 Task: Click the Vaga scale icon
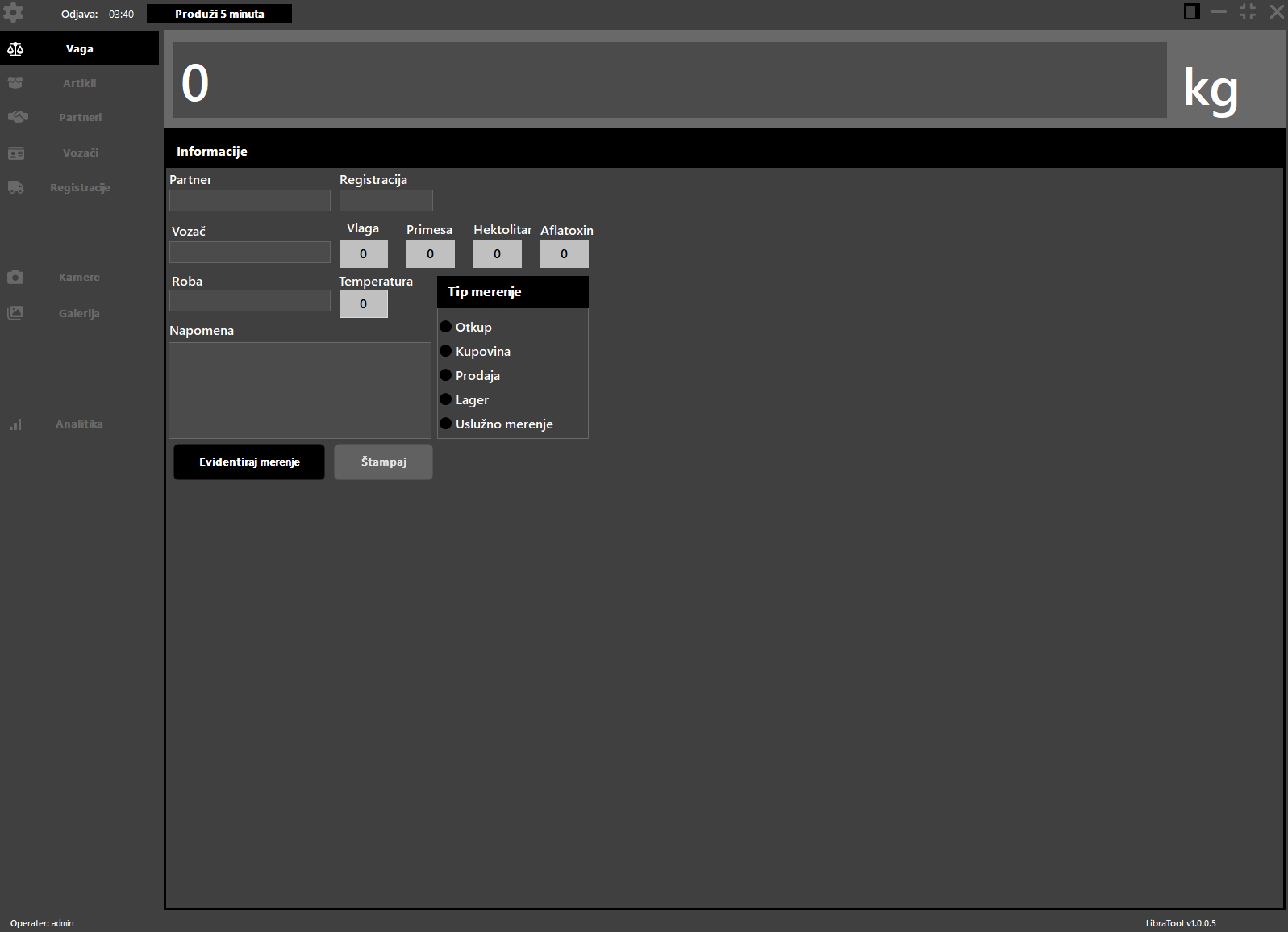point(15,49)
